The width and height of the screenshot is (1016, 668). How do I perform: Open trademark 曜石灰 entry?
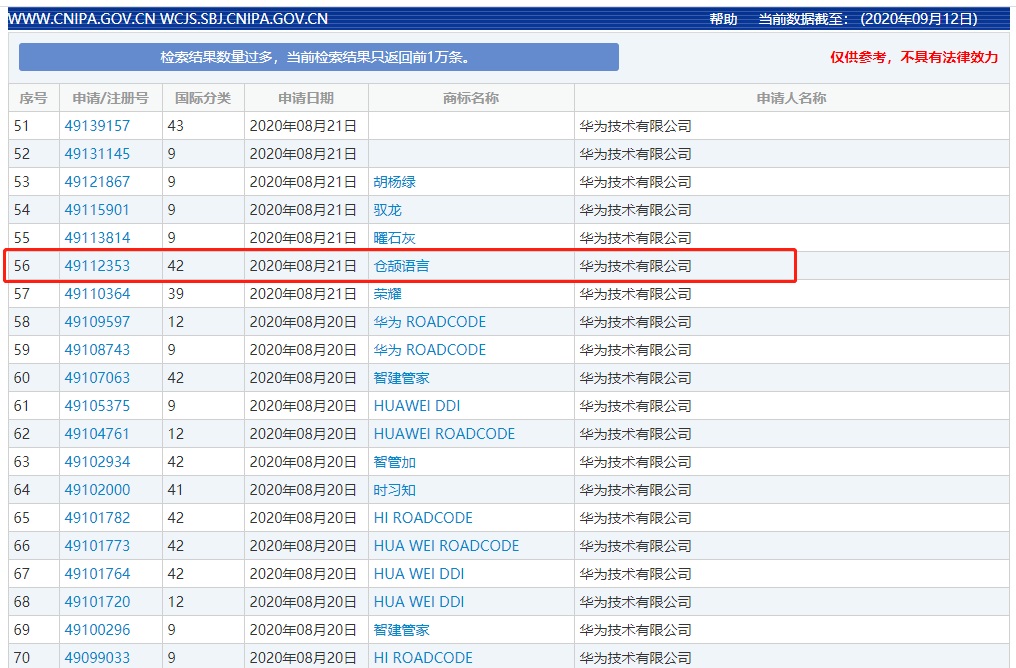[x=394, y=238]
